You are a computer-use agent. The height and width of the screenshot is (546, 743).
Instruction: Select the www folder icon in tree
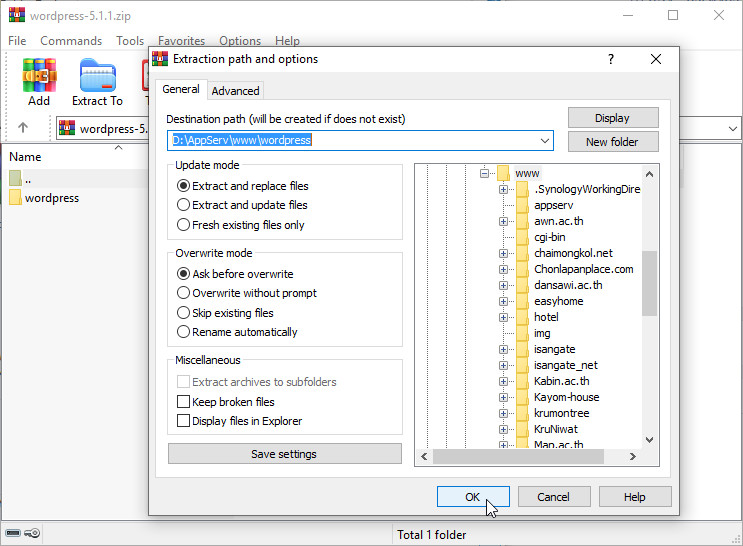point(505,173)
